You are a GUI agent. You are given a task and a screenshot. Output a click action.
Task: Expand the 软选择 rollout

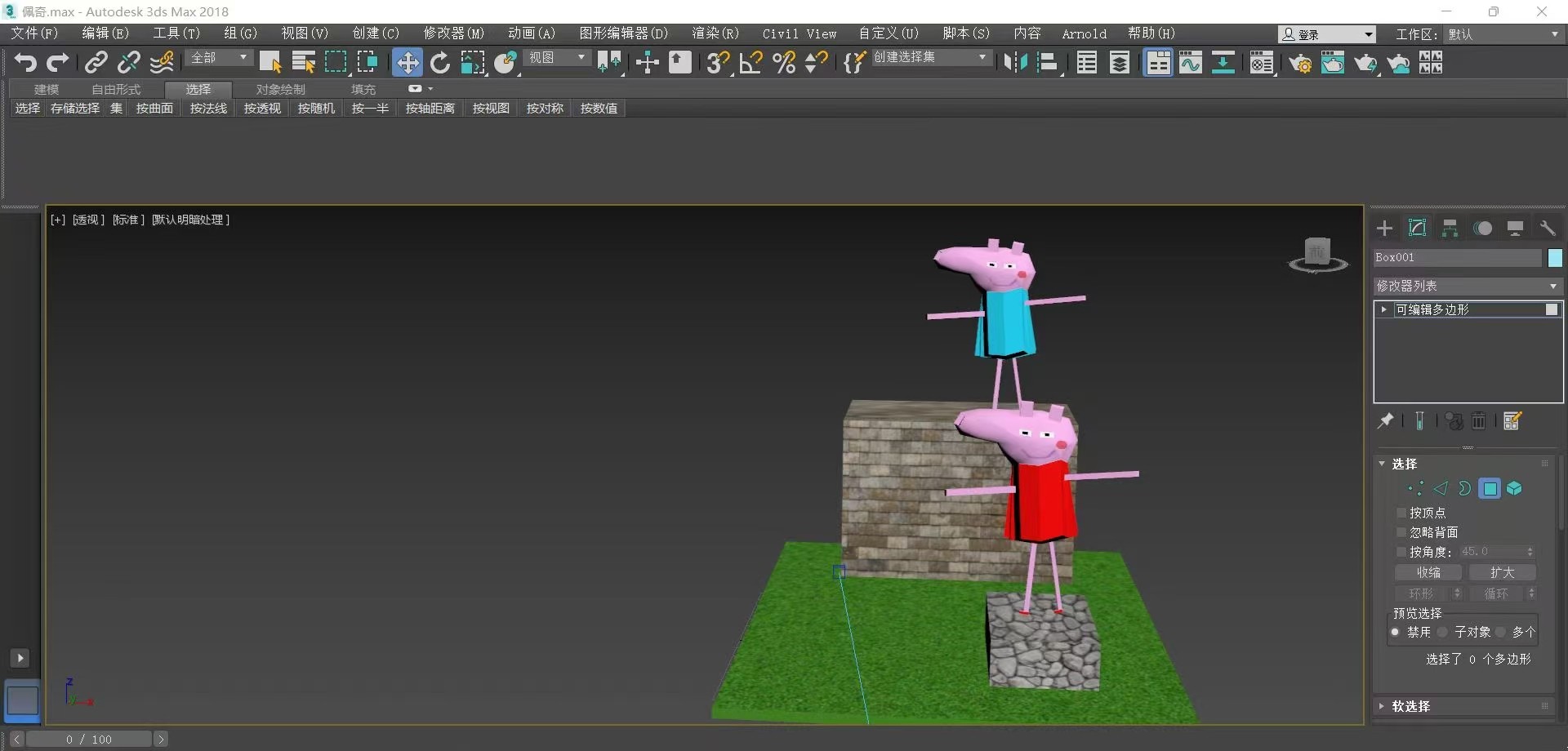pyautogui.click(x=1410, y=706)
